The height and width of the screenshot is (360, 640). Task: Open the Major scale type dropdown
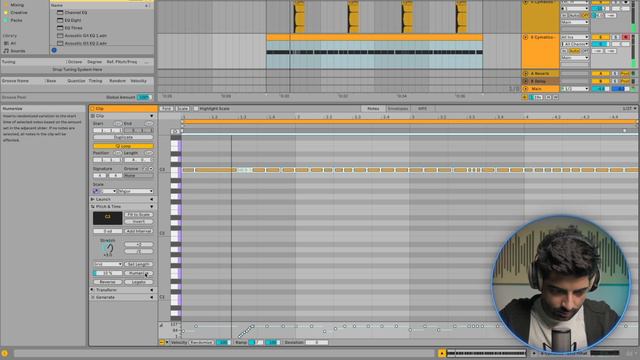pos(136,191)
